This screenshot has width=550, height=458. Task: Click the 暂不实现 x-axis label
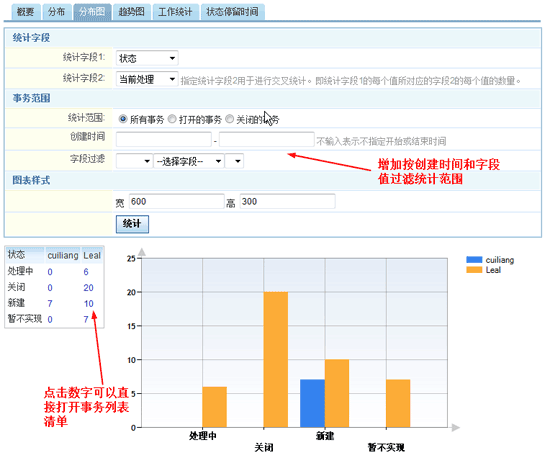coord(386,447)
